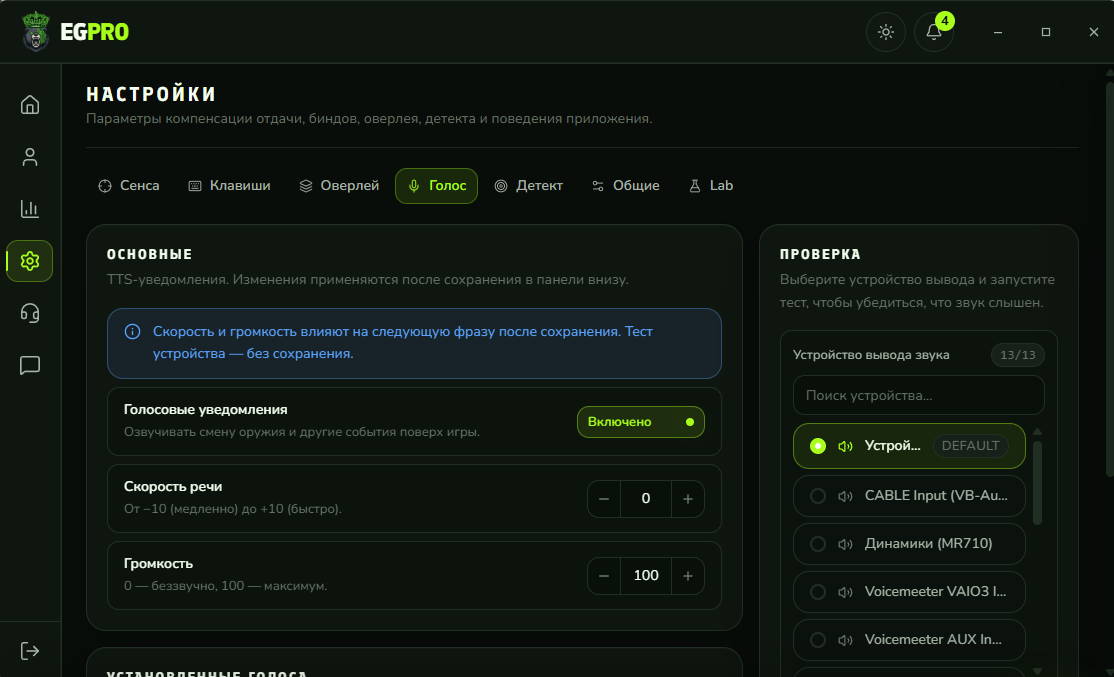Click the DEFAULT badge on device
Screen dimensions: 1114x677
(x=970, y=446)
